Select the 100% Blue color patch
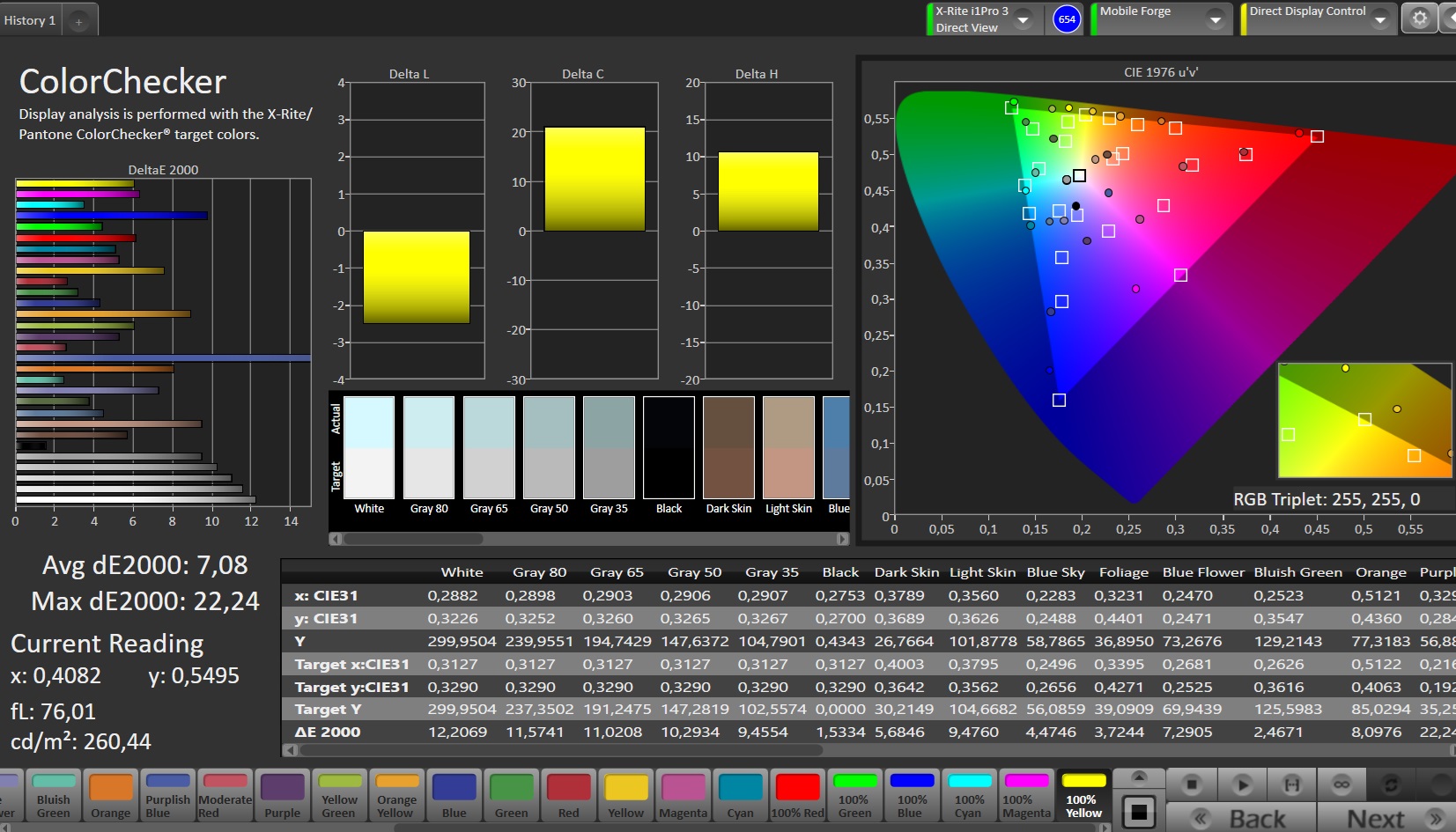 pos(912,796)
